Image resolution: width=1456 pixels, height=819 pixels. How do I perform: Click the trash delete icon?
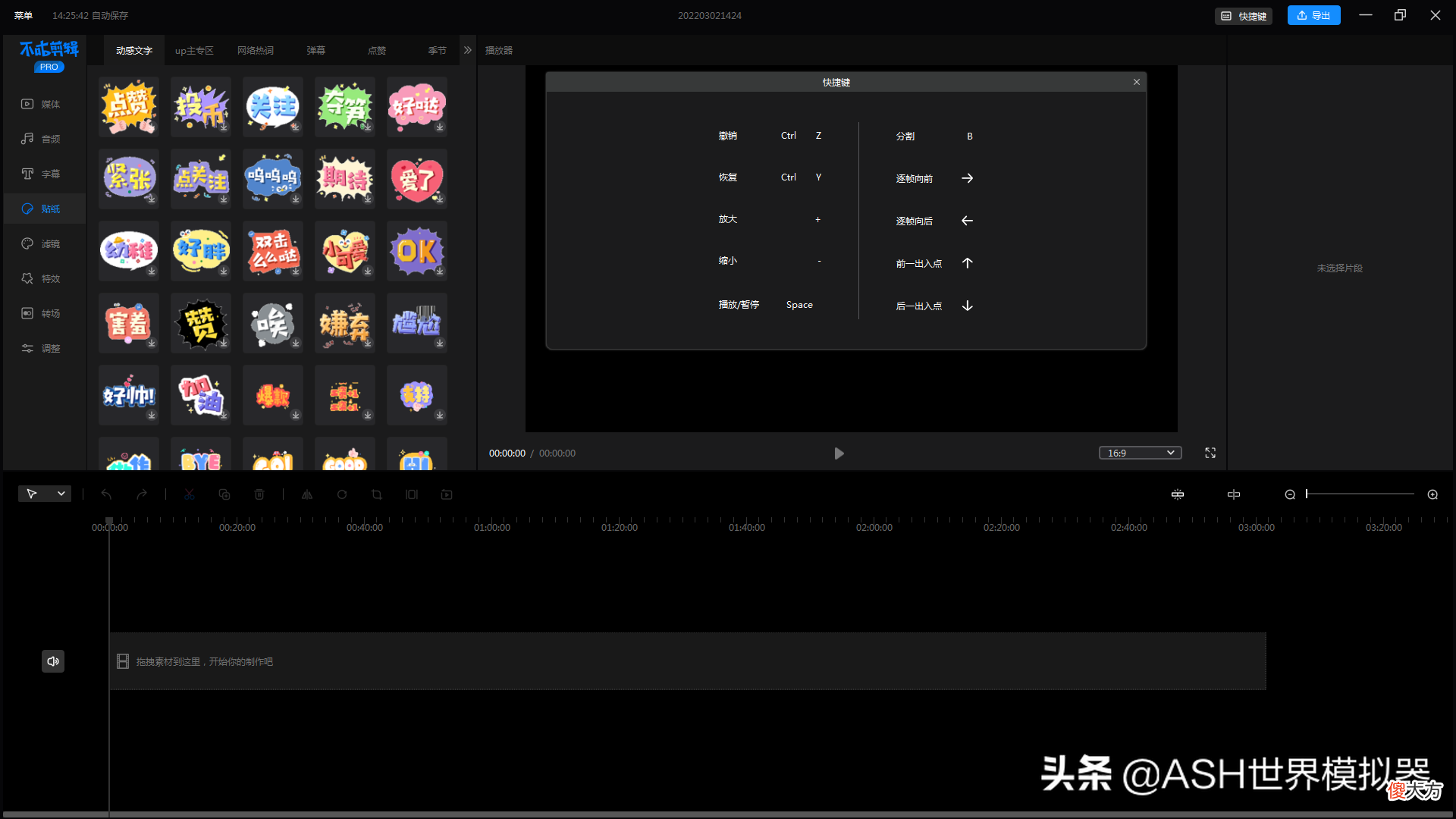tap(259, 494)
